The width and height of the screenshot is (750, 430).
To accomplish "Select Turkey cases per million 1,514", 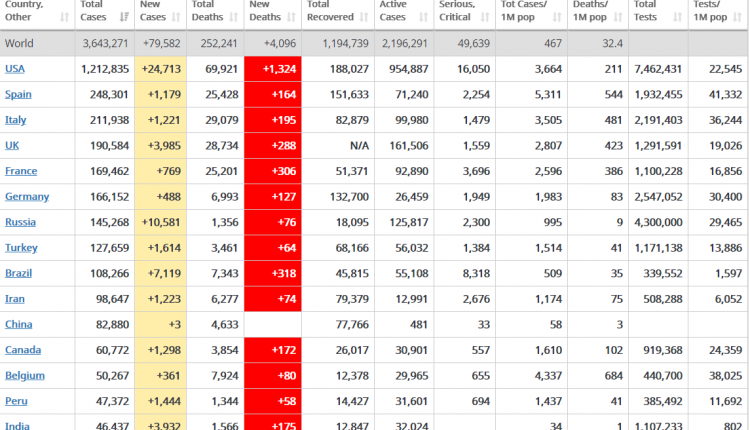I will pos(548,248).
